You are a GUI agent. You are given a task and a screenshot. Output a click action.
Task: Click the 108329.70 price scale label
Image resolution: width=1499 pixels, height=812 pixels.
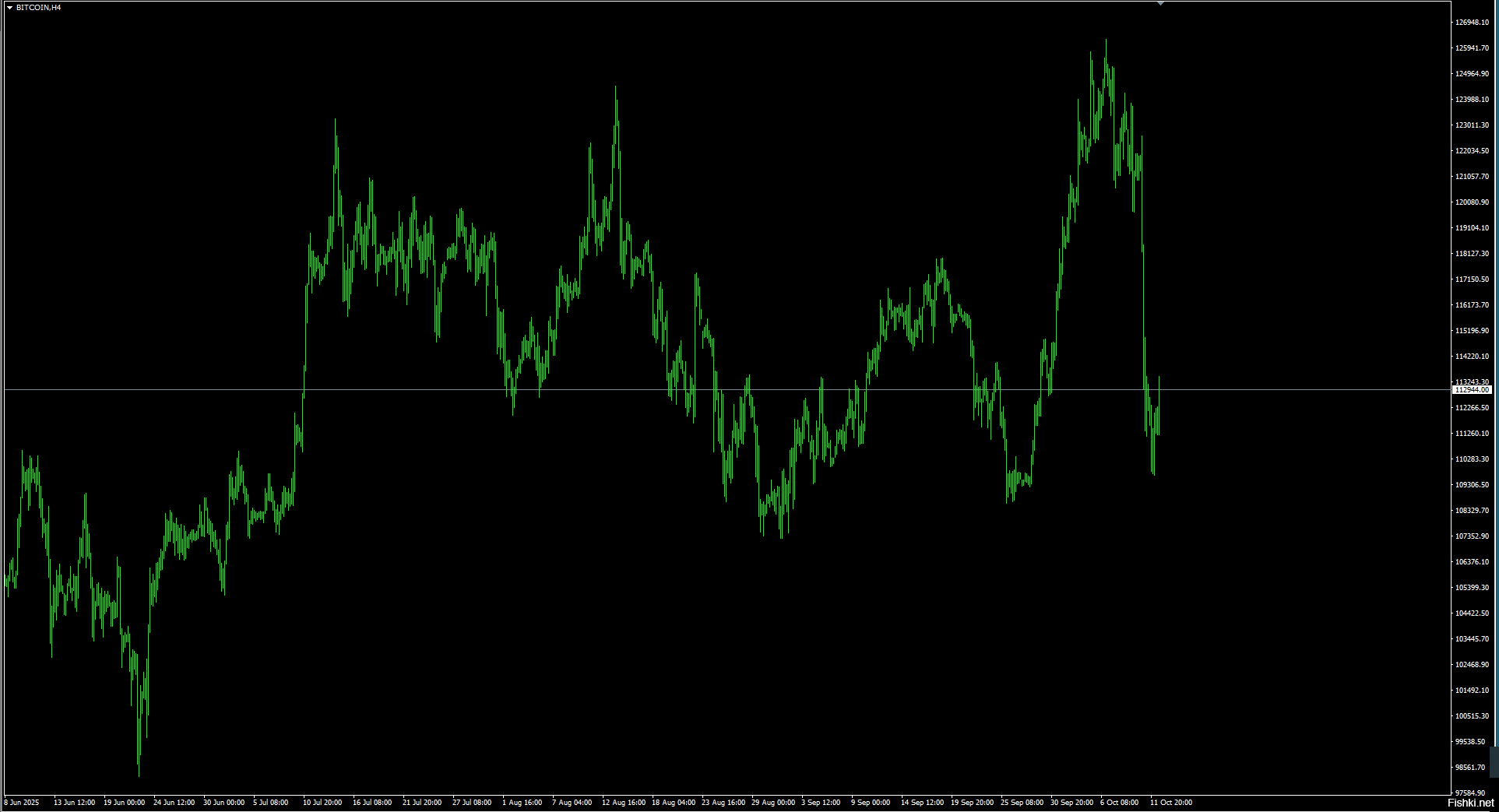coord(1472,511)
